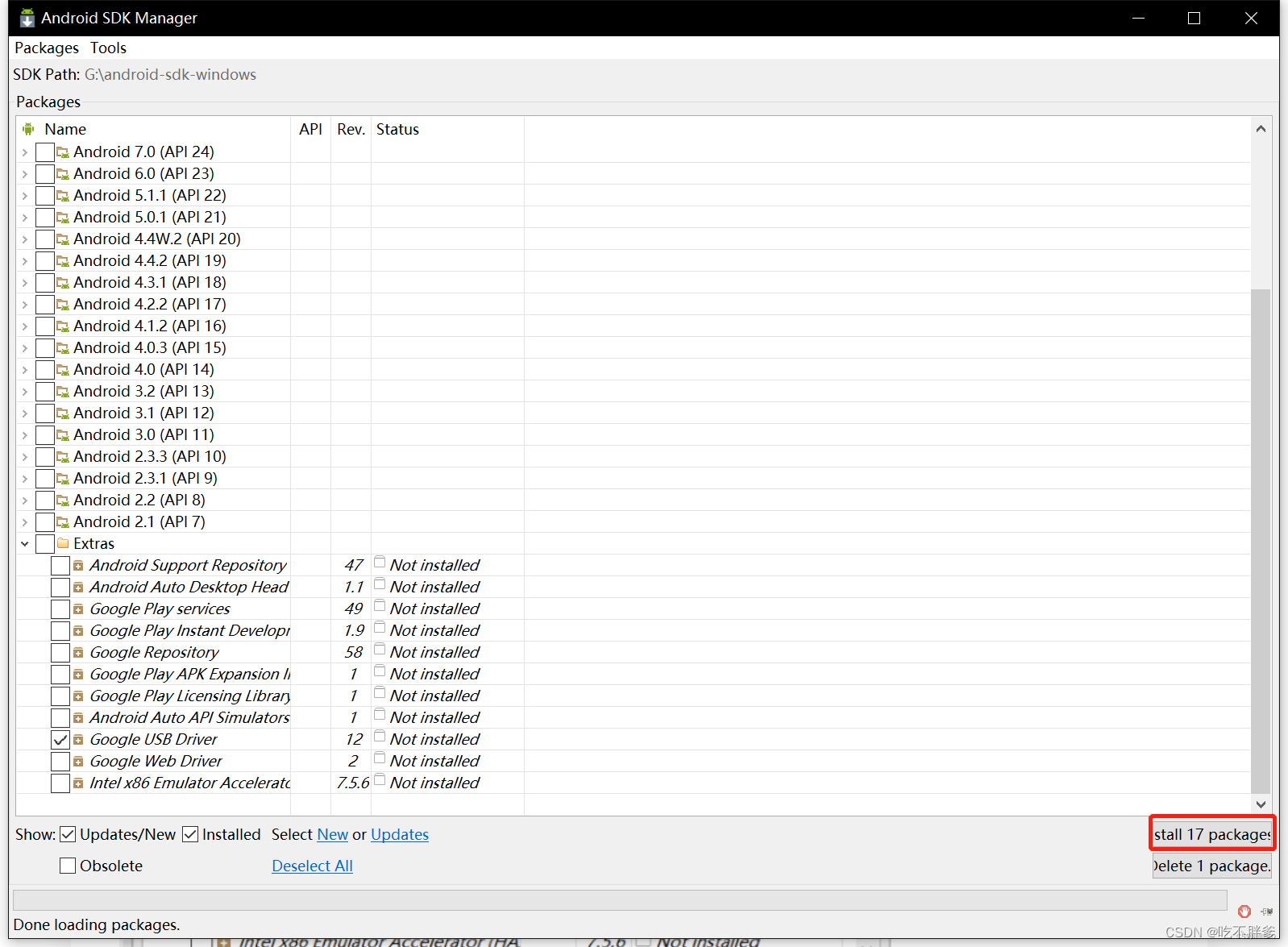Sort by the Name column header
This screenshot has height=947, width=1288.
pyautogui.click(x=153, y=129)
